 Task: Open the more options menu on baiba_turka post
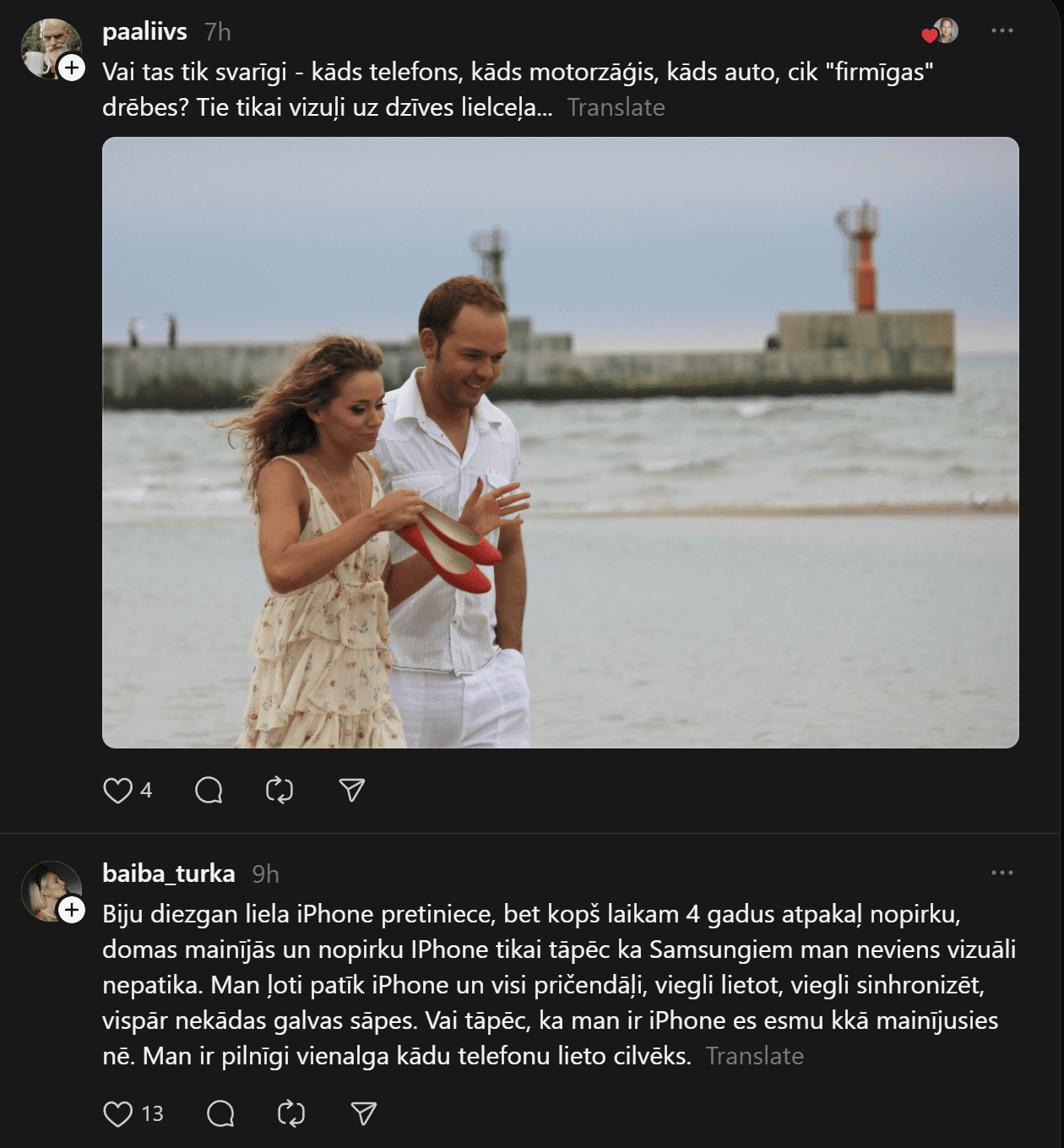click(1002, 873)
